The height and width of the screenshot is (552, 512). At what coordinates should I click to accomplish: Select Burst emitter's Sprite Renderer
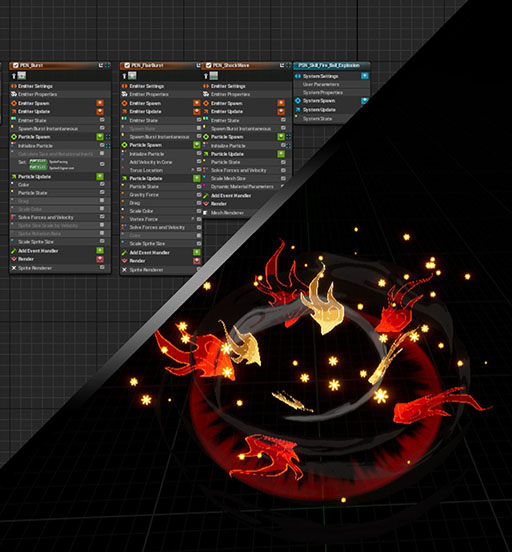click(x=60, y=268)
